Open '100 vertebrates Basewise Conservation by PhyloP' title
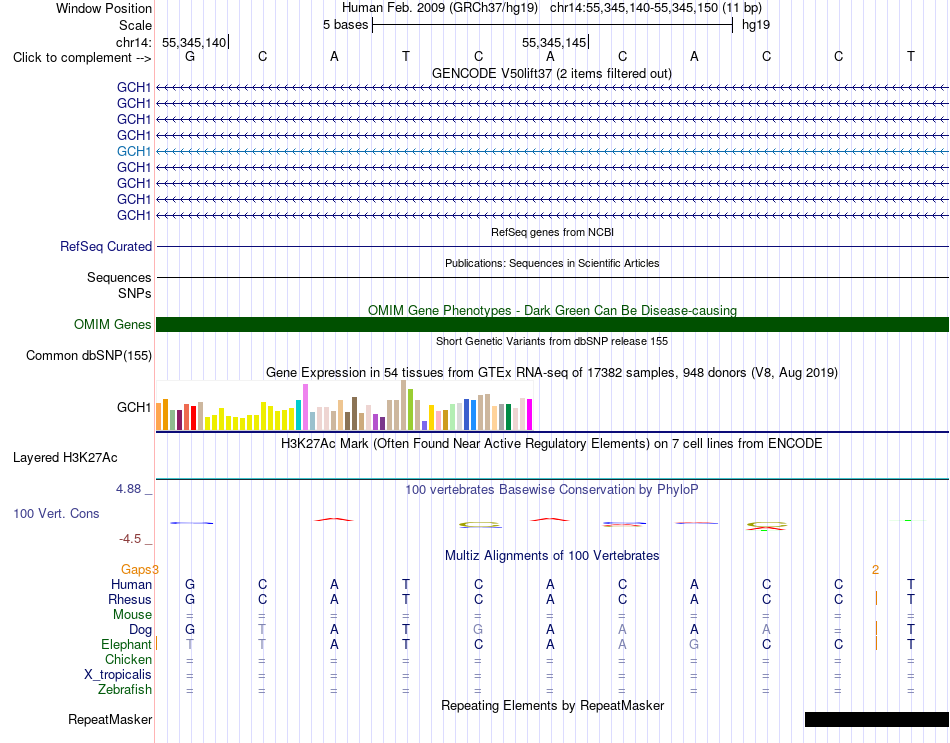 (552, 490)
